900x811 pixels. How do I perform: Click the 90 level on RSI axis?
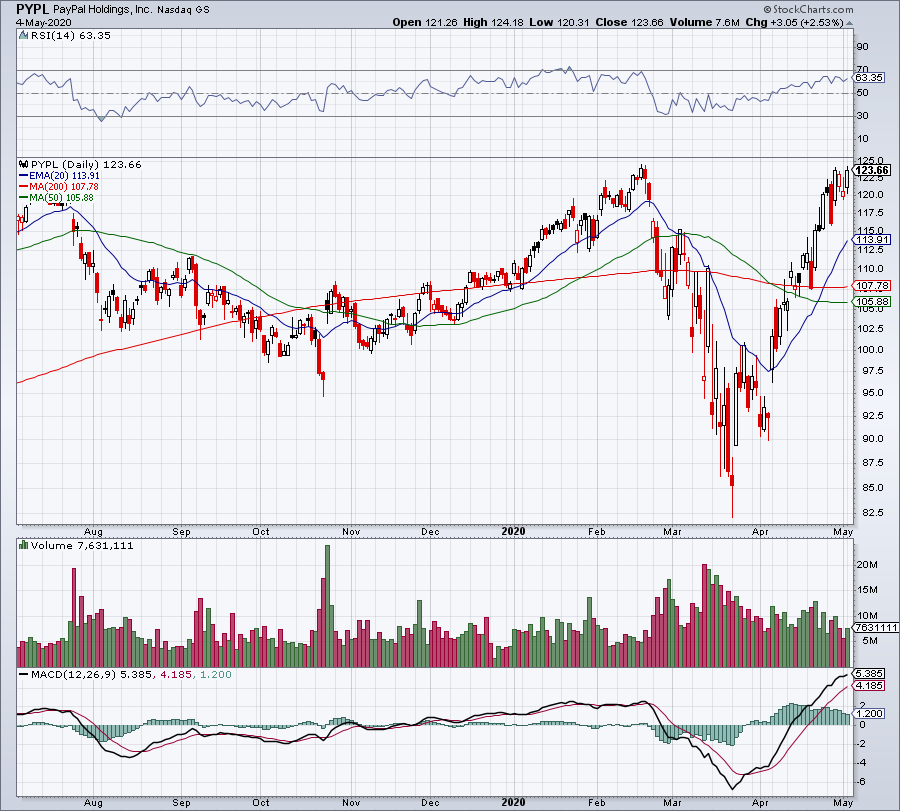[x=862, y=47]
